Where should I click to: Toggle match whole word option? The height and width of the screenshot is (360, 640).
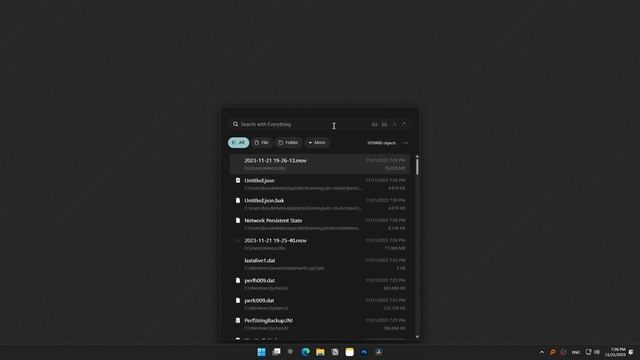point(384,124)
